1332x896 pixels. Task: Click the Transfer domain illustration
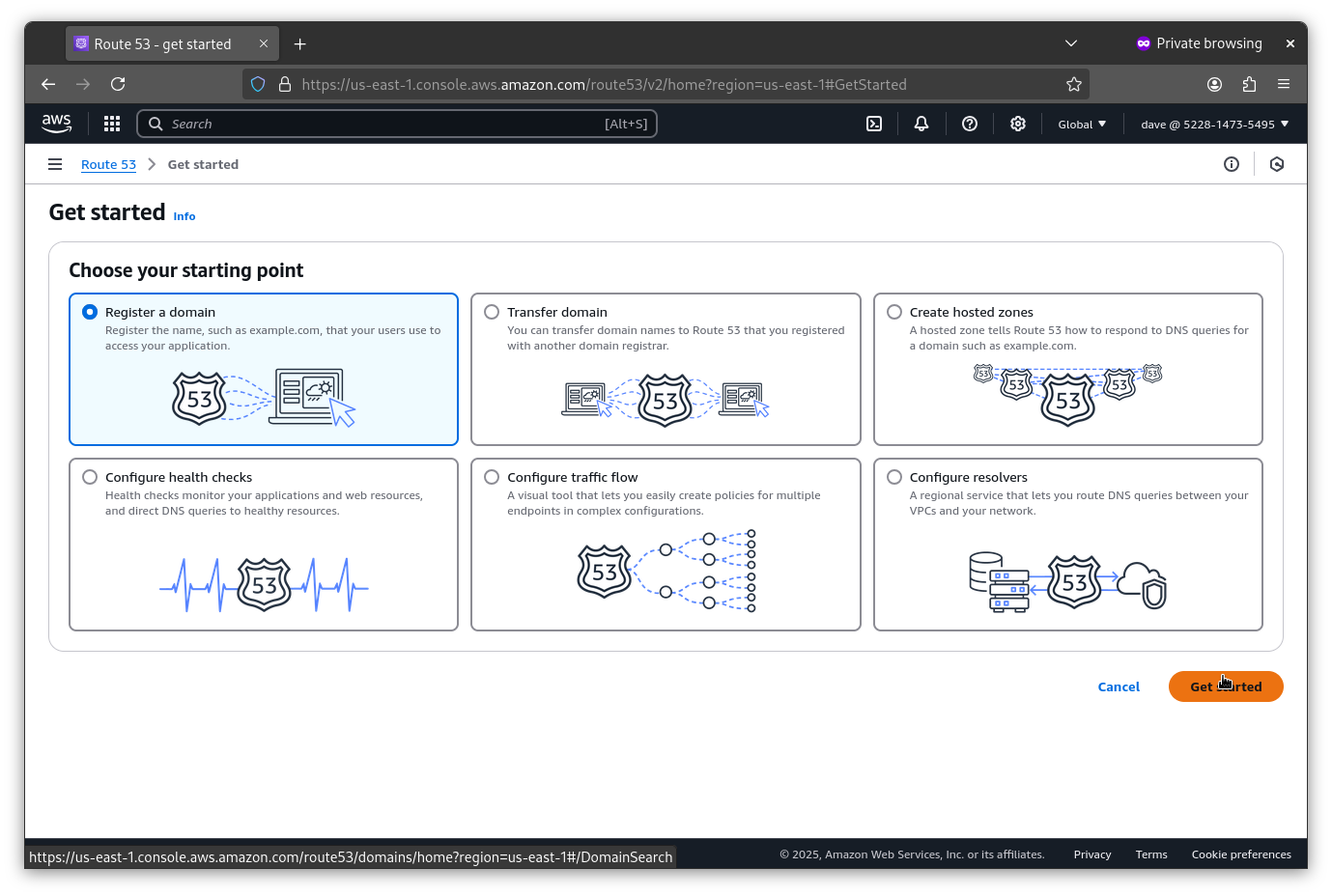(666, 399)
